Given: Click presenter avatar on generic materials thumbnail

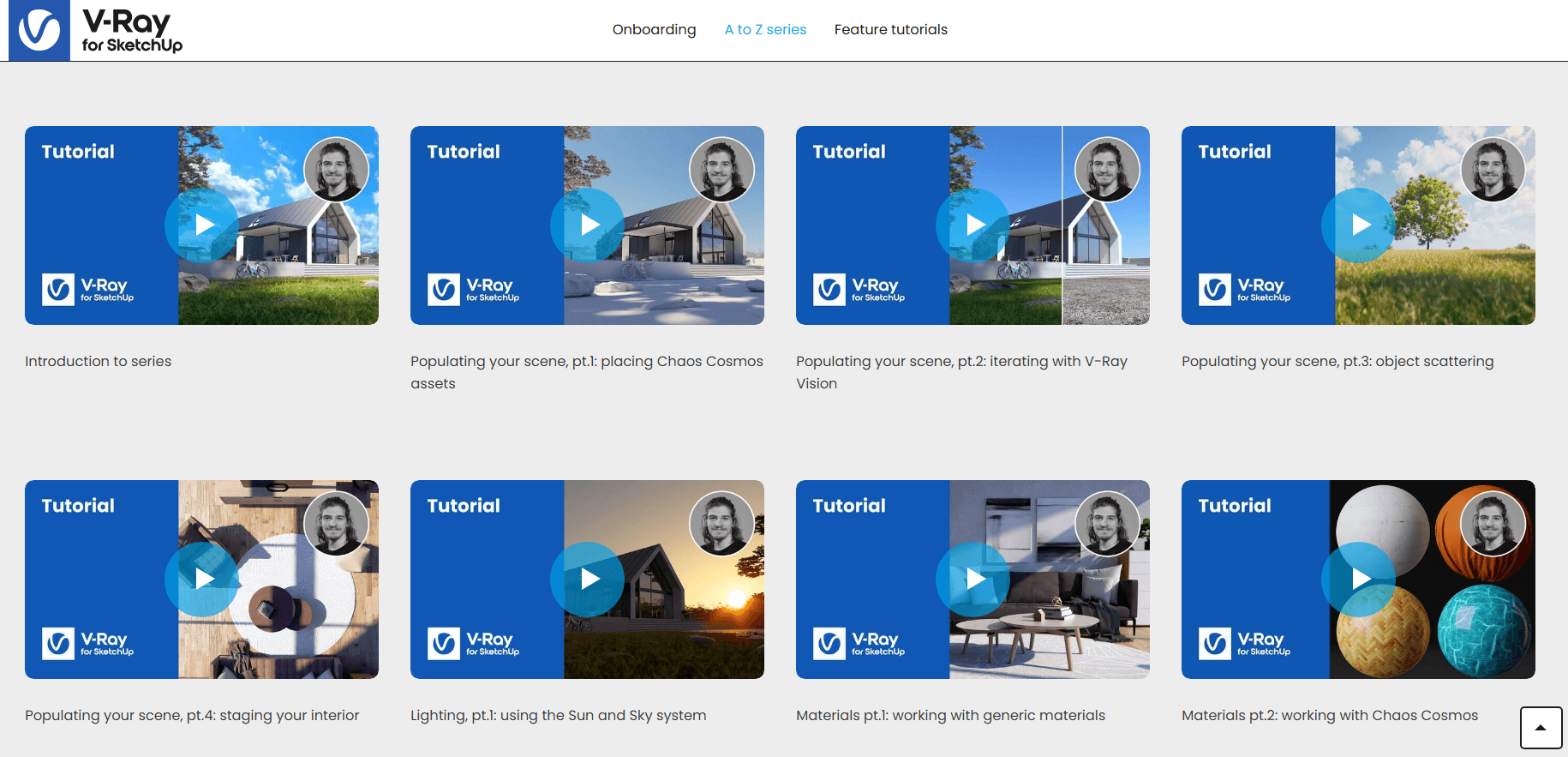Looking at the screenshot, I should (1108, 524).
